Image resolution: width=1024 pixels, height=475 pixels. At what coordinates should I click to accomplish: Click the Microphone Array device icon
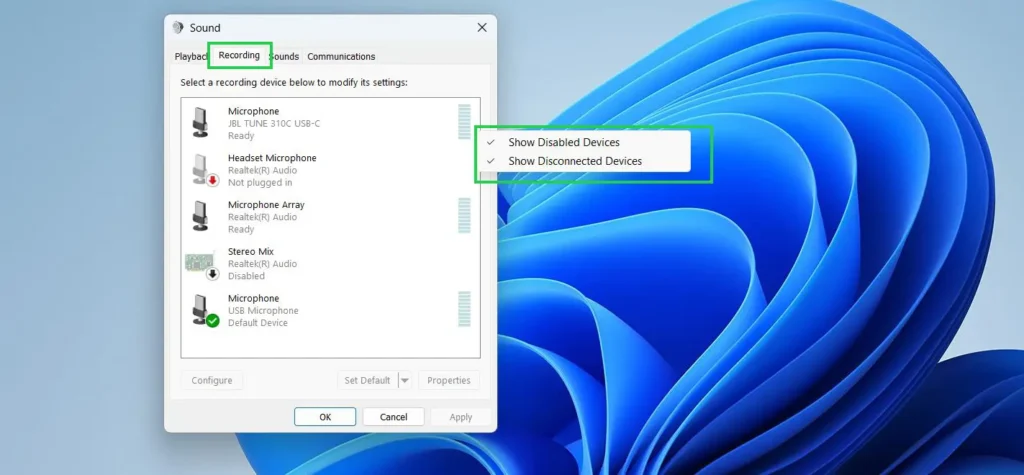coord(200,216)
